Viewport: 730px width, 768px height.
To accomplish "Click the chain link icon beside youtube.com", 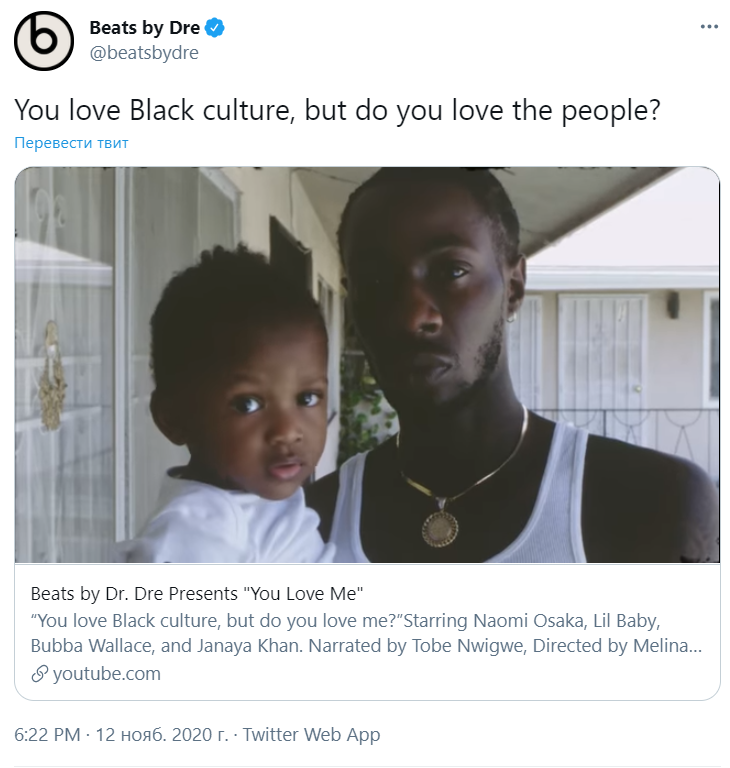I will (40, 674).
